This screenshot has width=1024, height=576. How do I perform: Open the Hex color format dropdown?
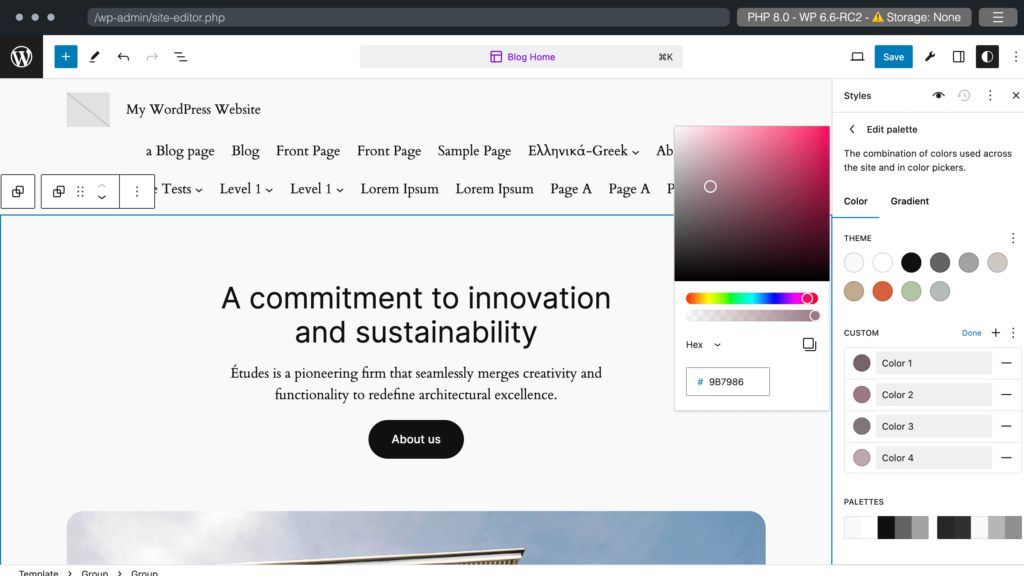[703, 345]
